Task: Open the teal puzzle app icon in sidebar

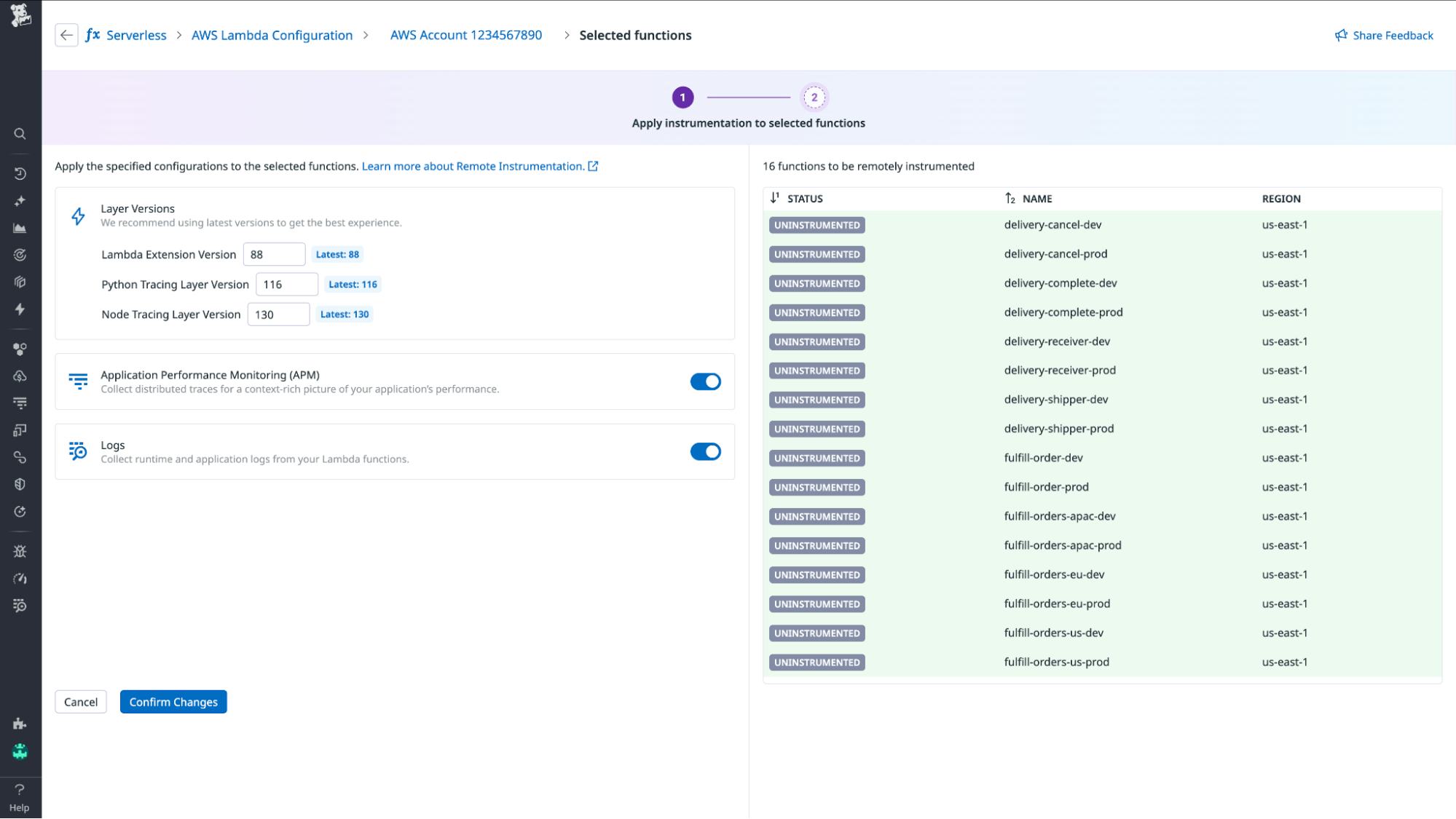Action: click(20, 751)
